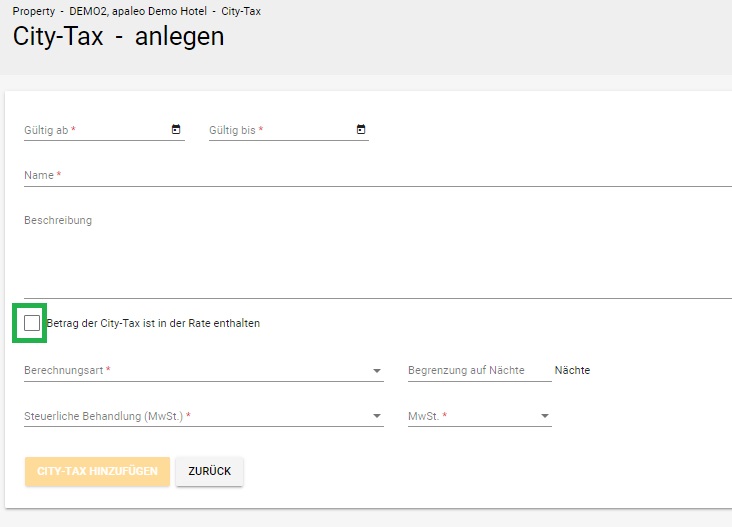Open the Gültig ab calendar picker
This screenshot has width=732, height=527.
point(176,129)
